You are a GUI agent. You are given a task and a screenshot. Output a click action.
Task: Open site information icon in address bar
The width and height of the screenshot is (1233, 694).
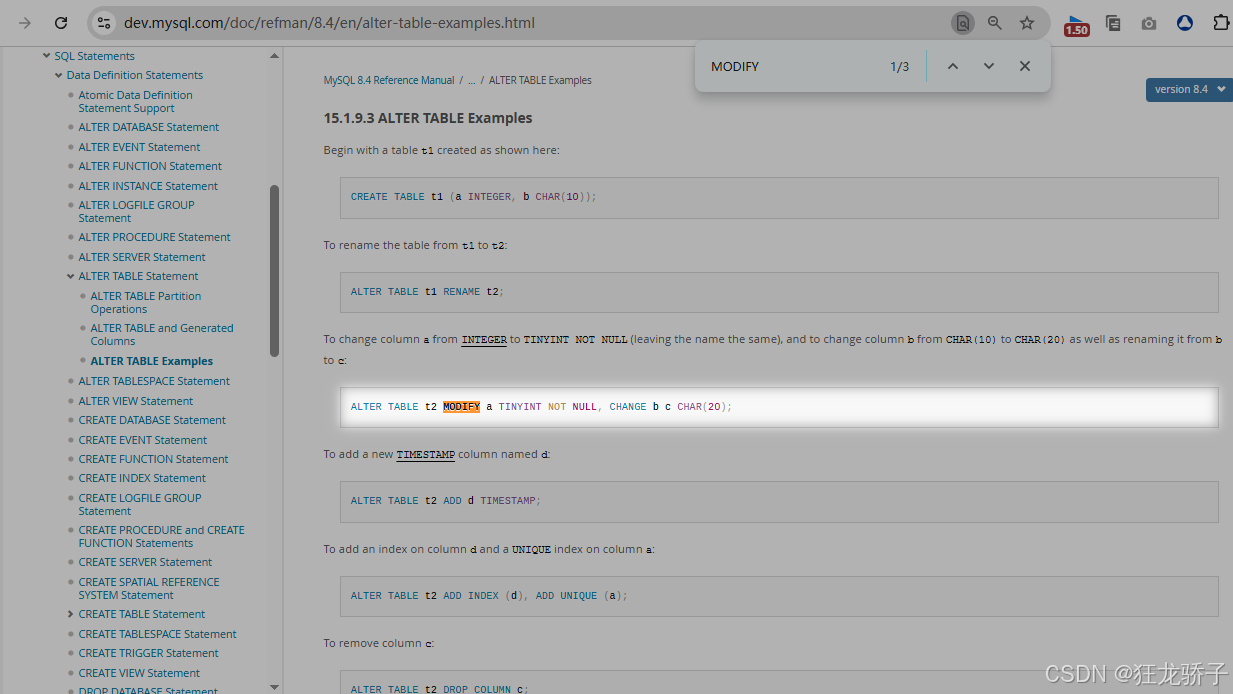click(x=104, y=23)
